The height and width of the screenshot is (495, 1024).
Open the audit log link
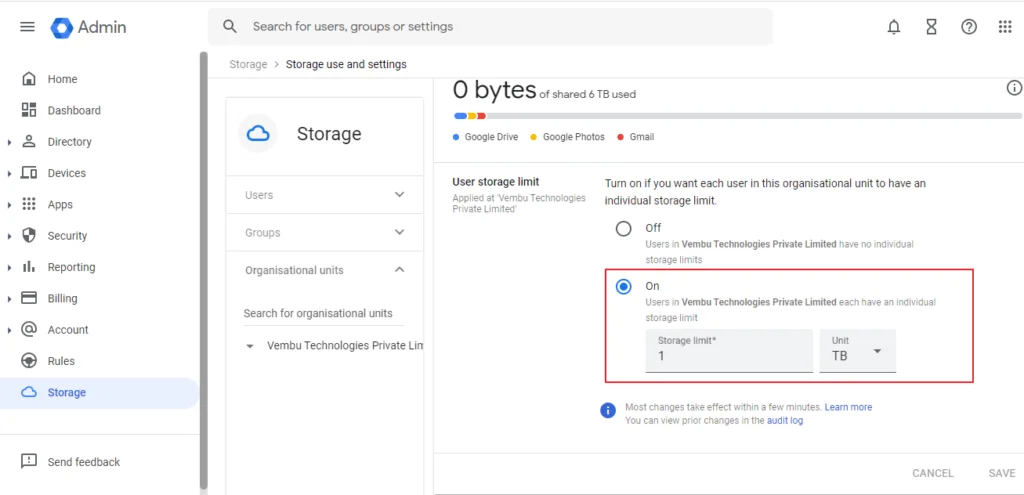pos(784,421)
